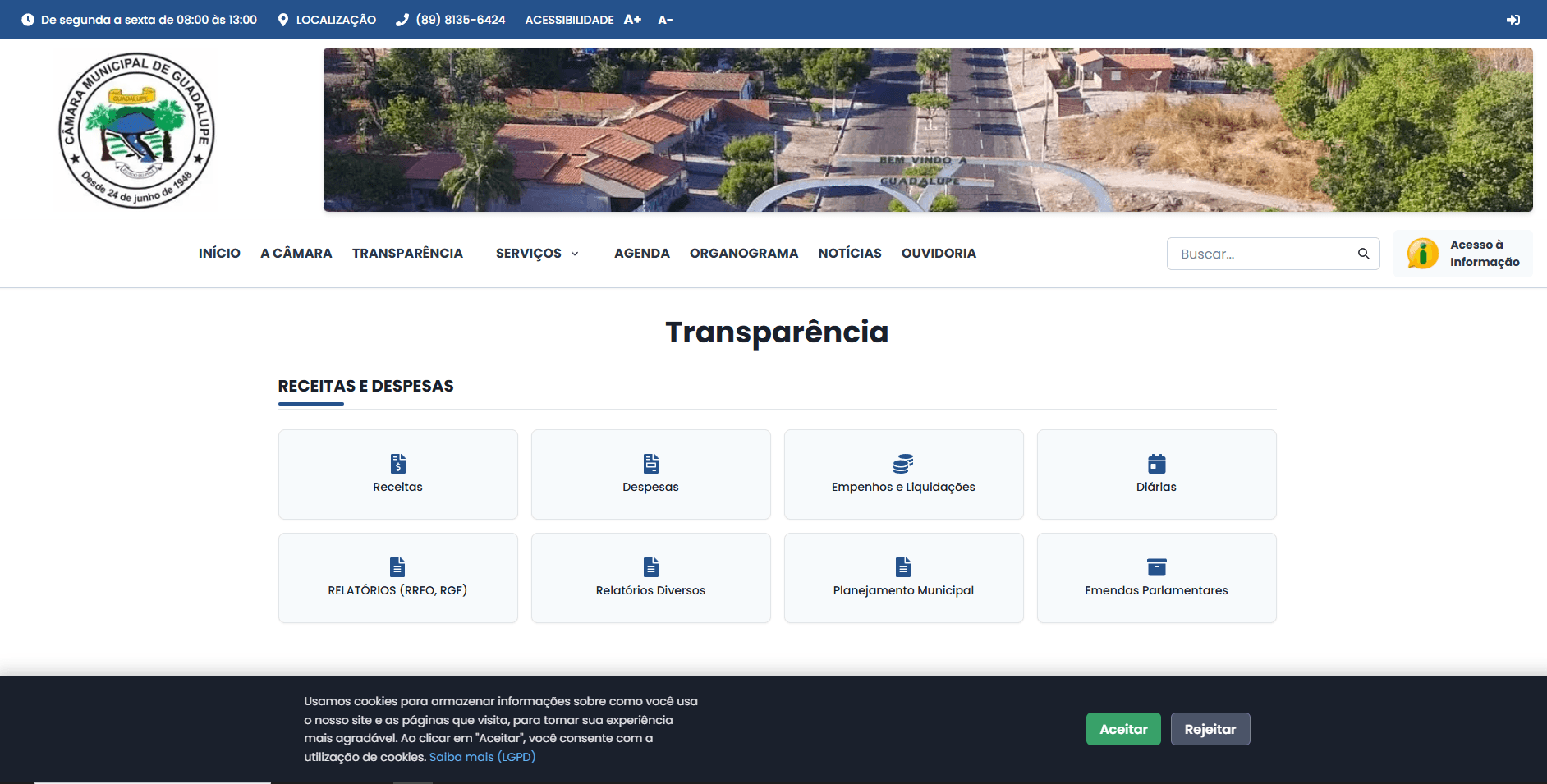
Task: Open the Empenhos e Liquidações coins icon
Action: coord(903,464)
